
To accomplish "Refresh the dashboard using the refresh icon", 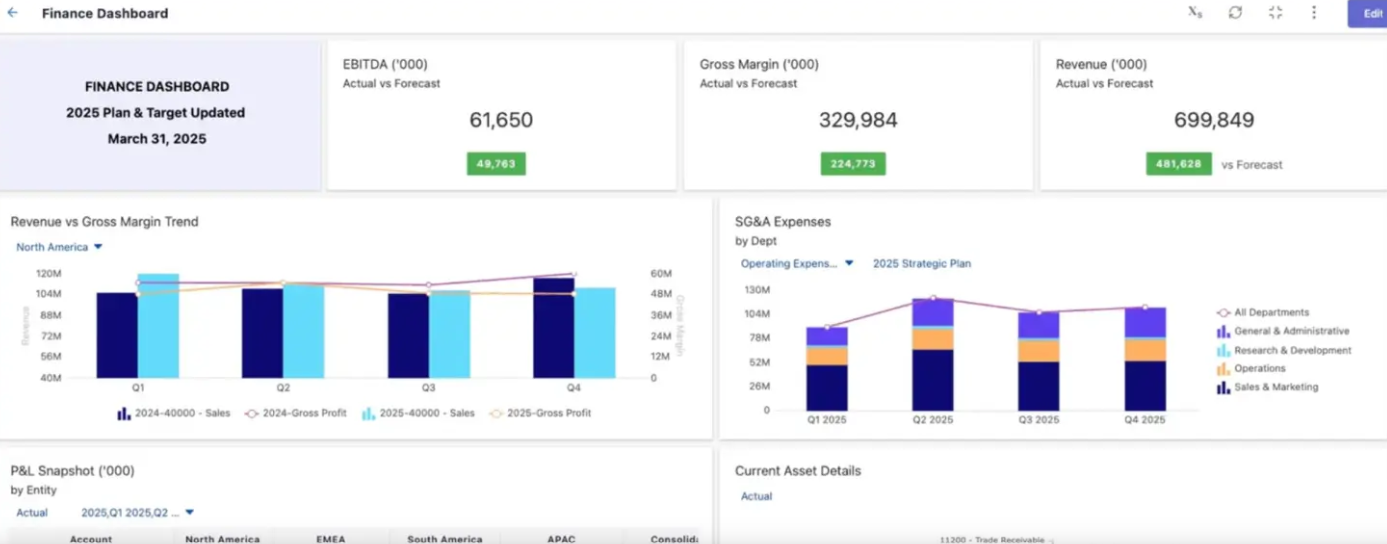I will (x=1235, y=13).
